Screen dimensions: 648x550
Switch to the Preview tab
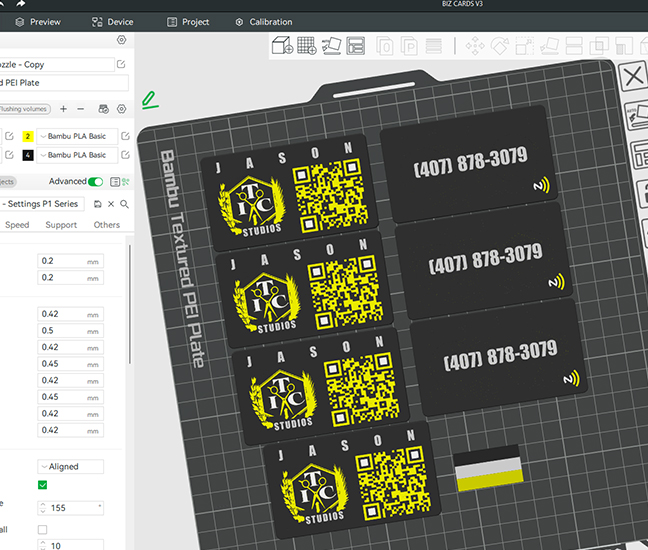pos(38,22)
